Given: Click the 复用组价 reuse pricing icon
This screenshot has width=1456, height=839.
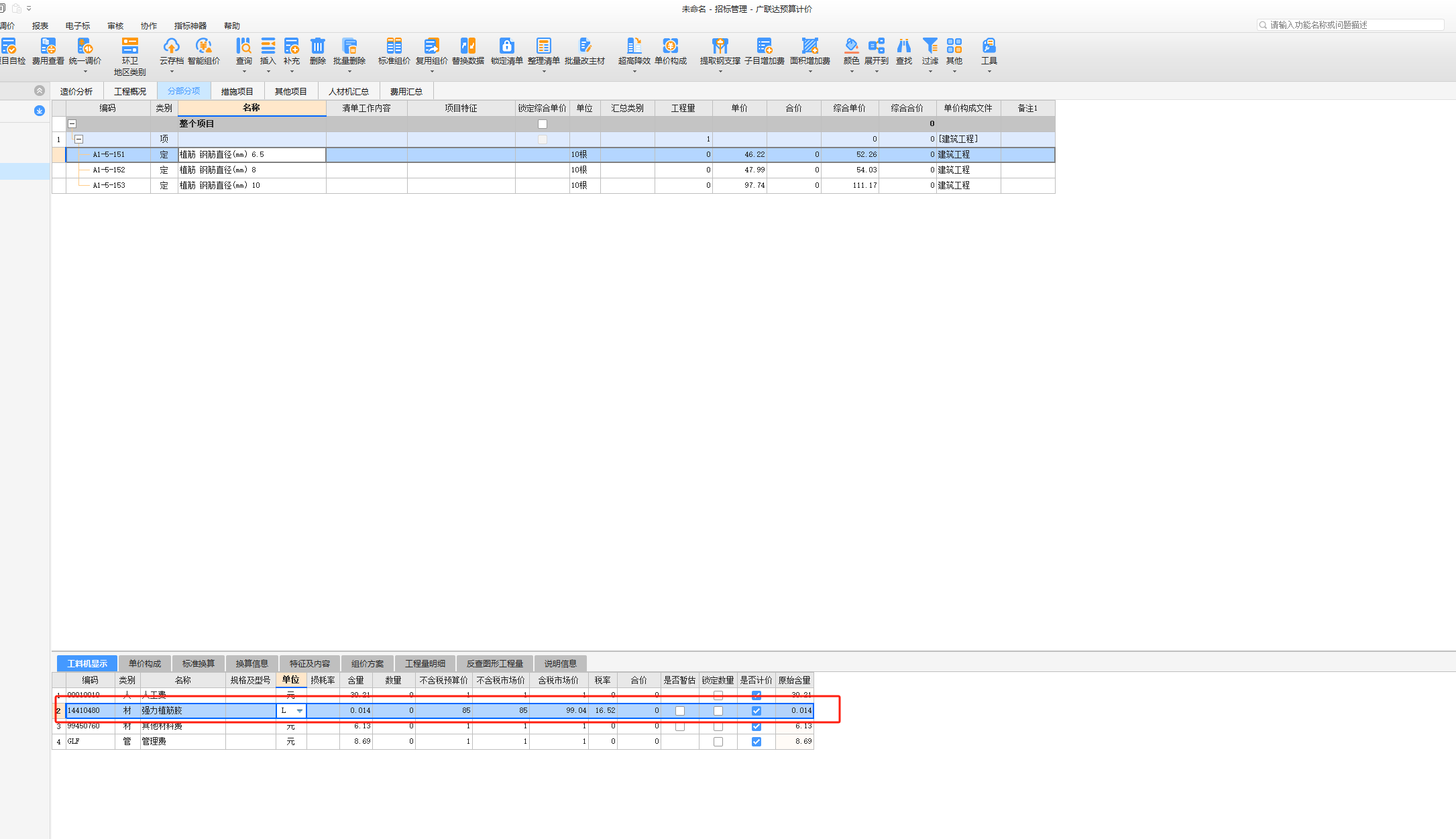Looking at the screenshot, I should (x=431, y=46).
